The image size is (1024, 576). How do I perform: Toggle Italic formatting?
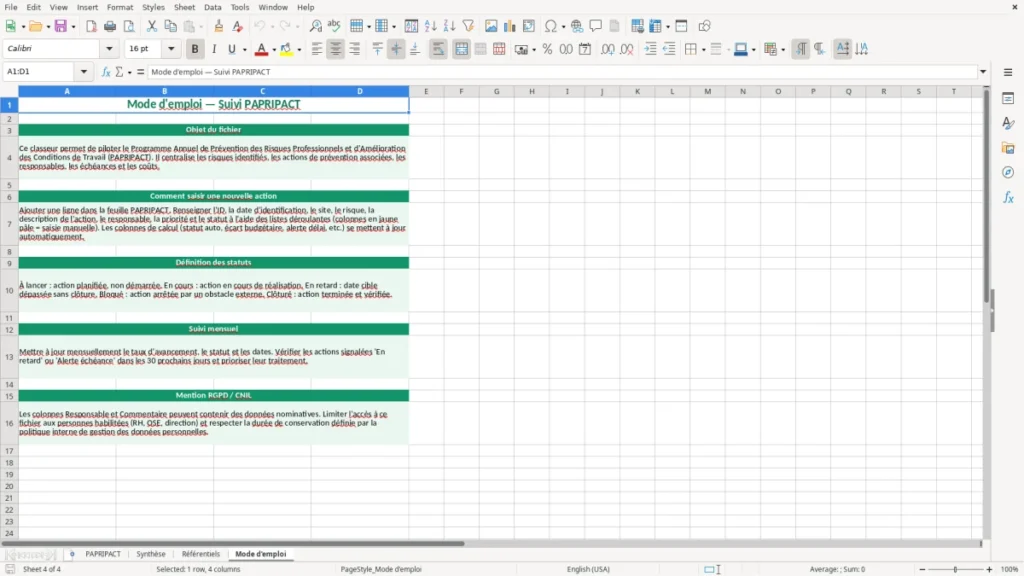[214, 49]
